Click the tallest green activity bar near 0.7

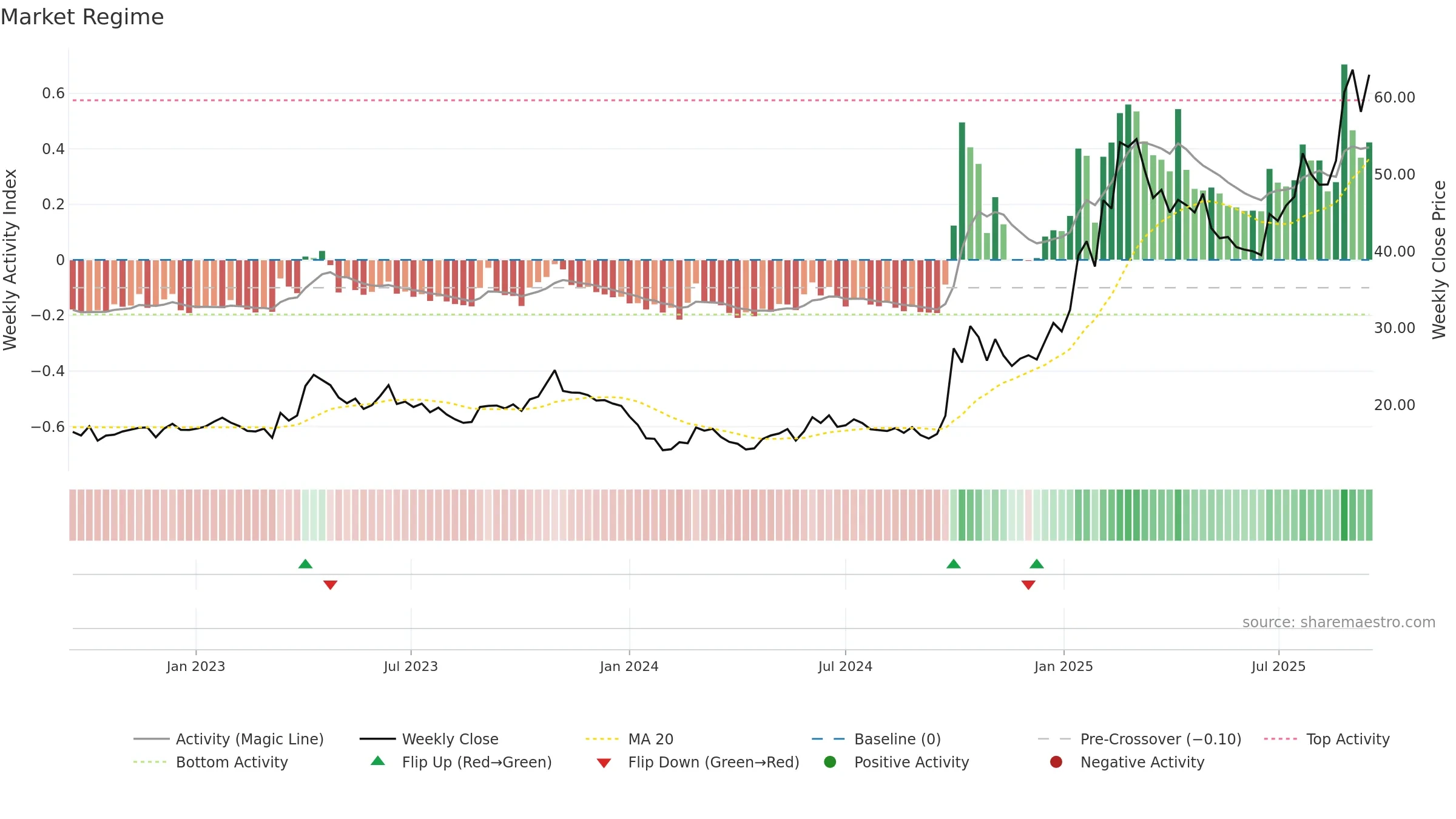pos(1344,162)
